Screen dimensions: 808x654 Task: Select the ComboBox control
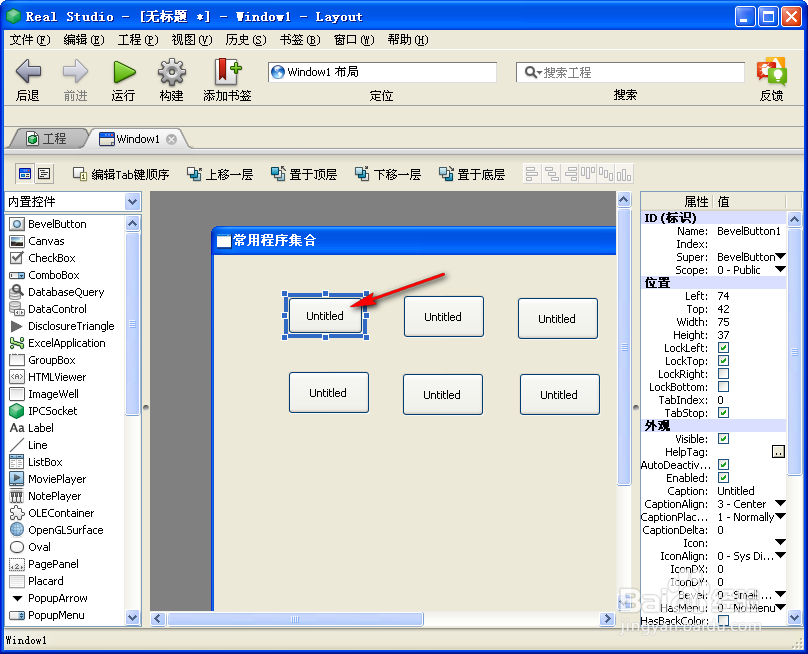(x=54, y=275)
